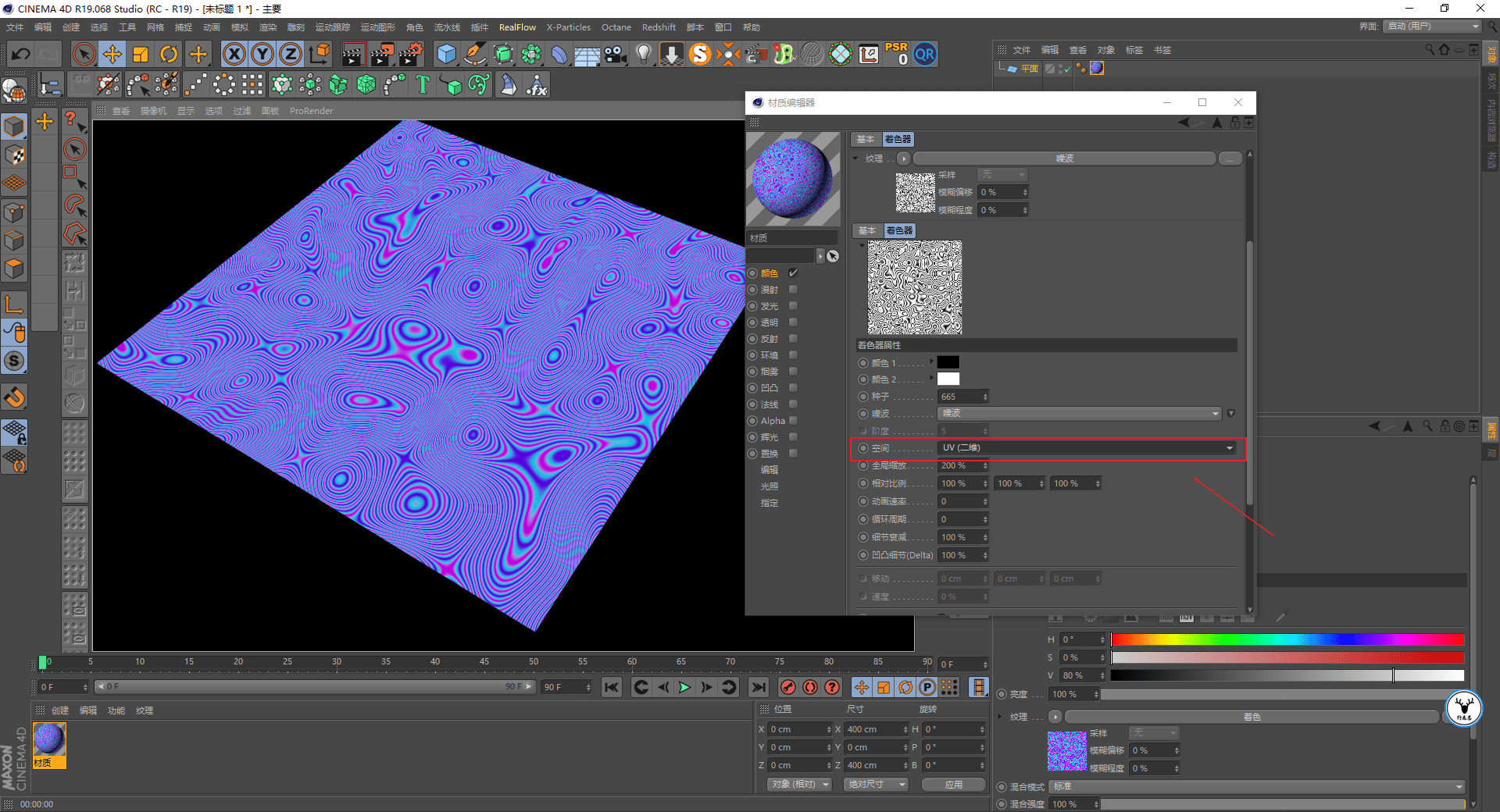Add a Light object
The height and width of the screenshot is (812, 1500).
(x=643, y=54)
